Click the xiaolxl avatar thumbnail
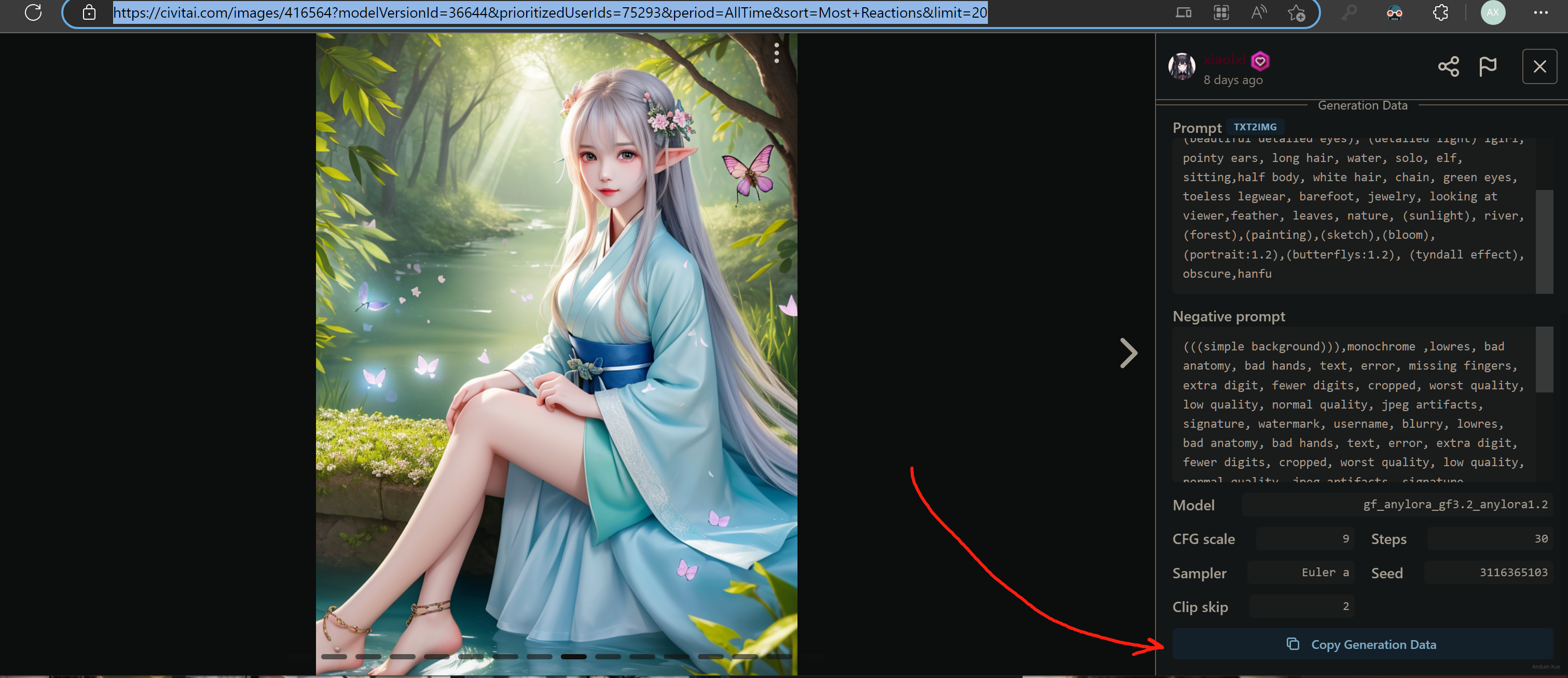 tap(1181, 66)
